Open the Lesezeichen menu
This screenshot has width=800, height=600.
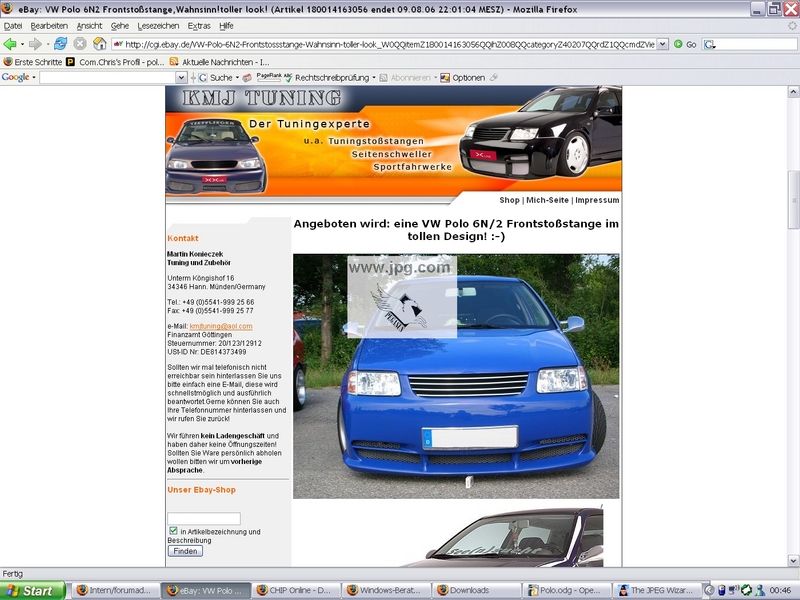(158, 26)
